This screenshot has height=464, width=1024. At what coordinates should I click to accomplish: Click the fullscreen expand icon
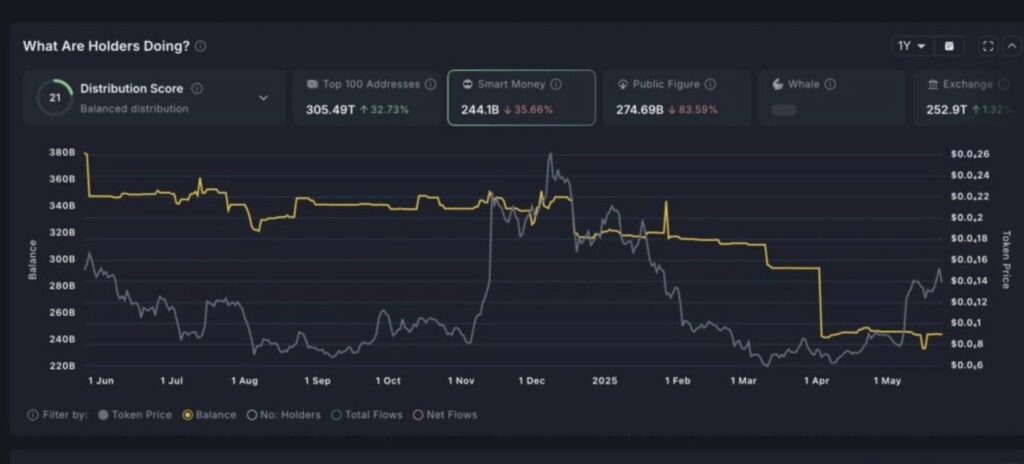pyautogui.click(x=988, y=46)
